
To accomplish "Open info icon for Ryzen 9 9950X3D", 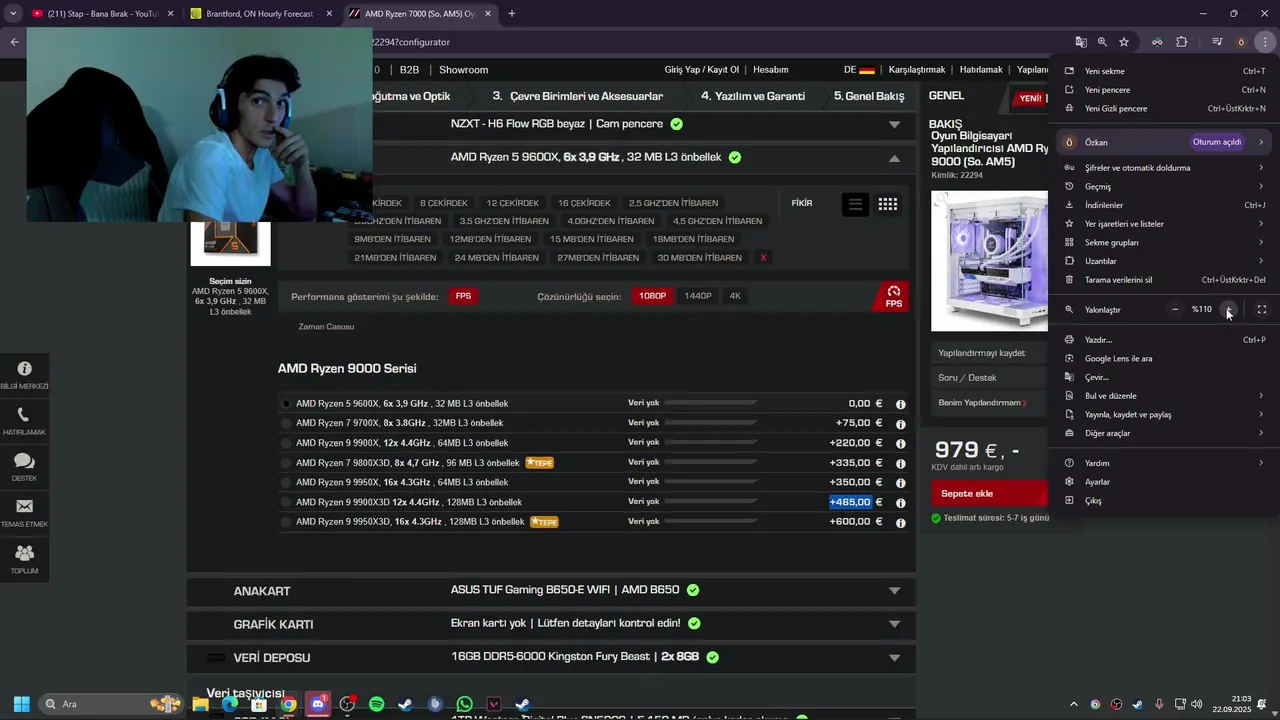I will [901, 522].
